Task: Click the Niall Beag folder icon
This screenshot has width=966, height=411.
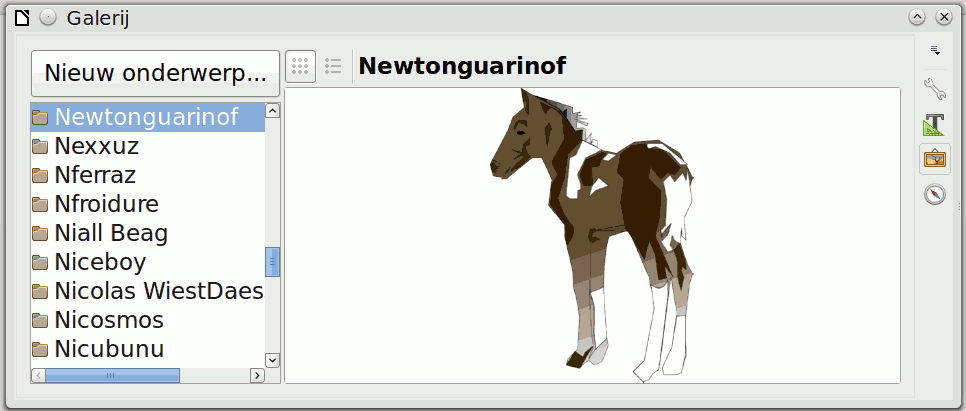Action: [x=40, y=234]
